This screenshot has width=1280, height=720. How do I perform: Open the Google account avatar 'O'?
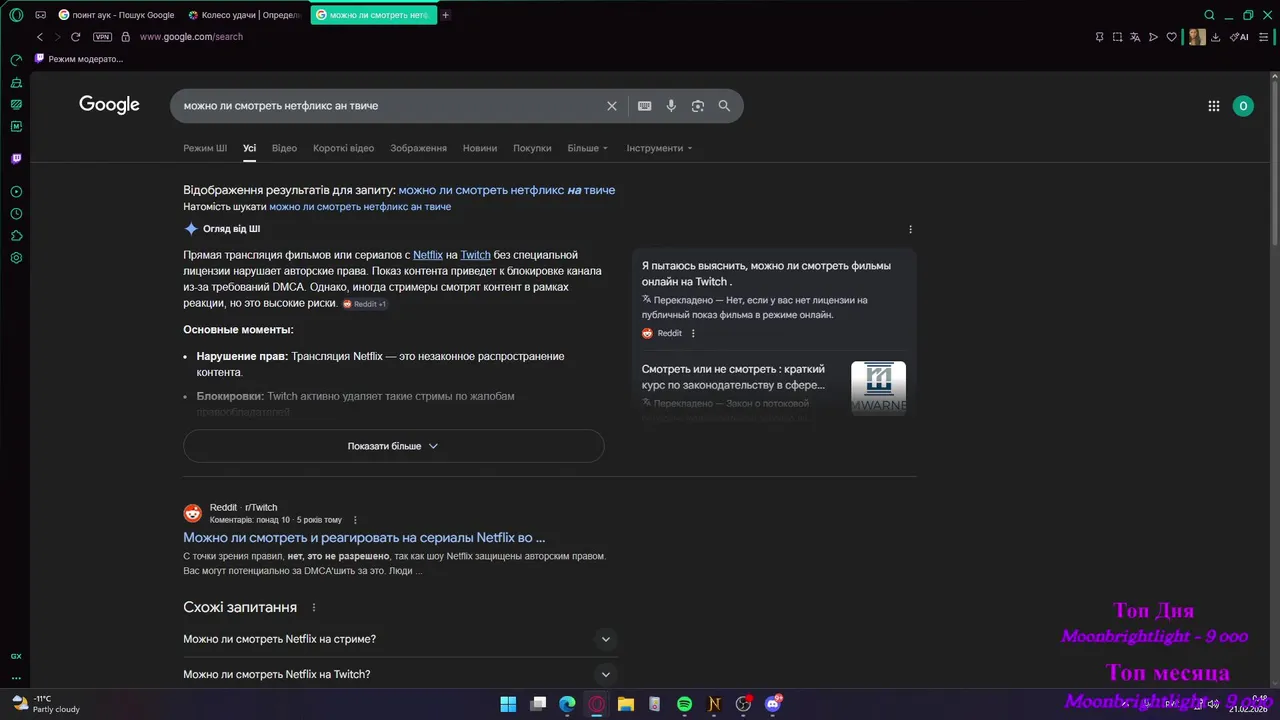click(x=1243, y=106)
